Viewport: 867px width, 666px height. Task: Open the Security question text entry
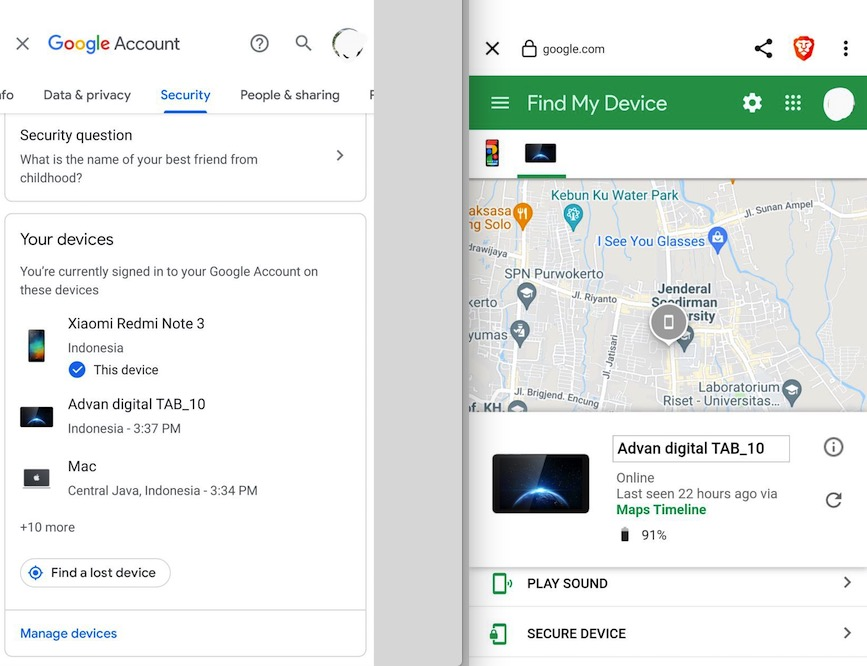185,157
